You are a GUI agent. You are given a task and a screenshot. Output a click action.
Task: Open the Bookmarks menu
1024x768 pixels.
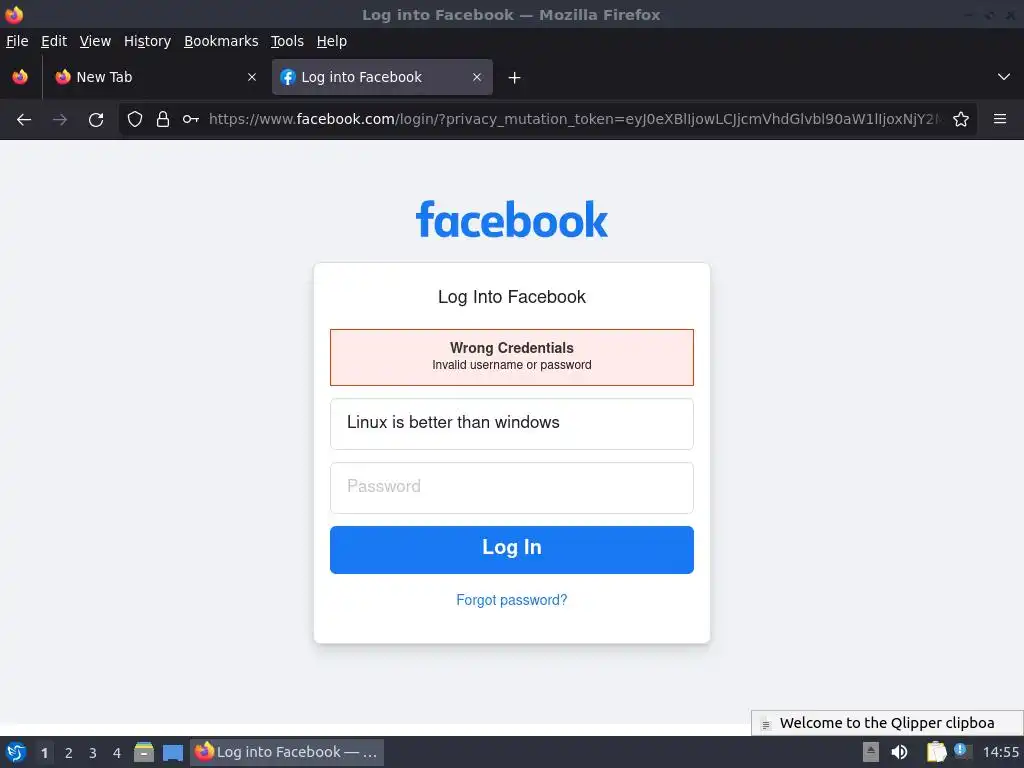click(221, 41)
